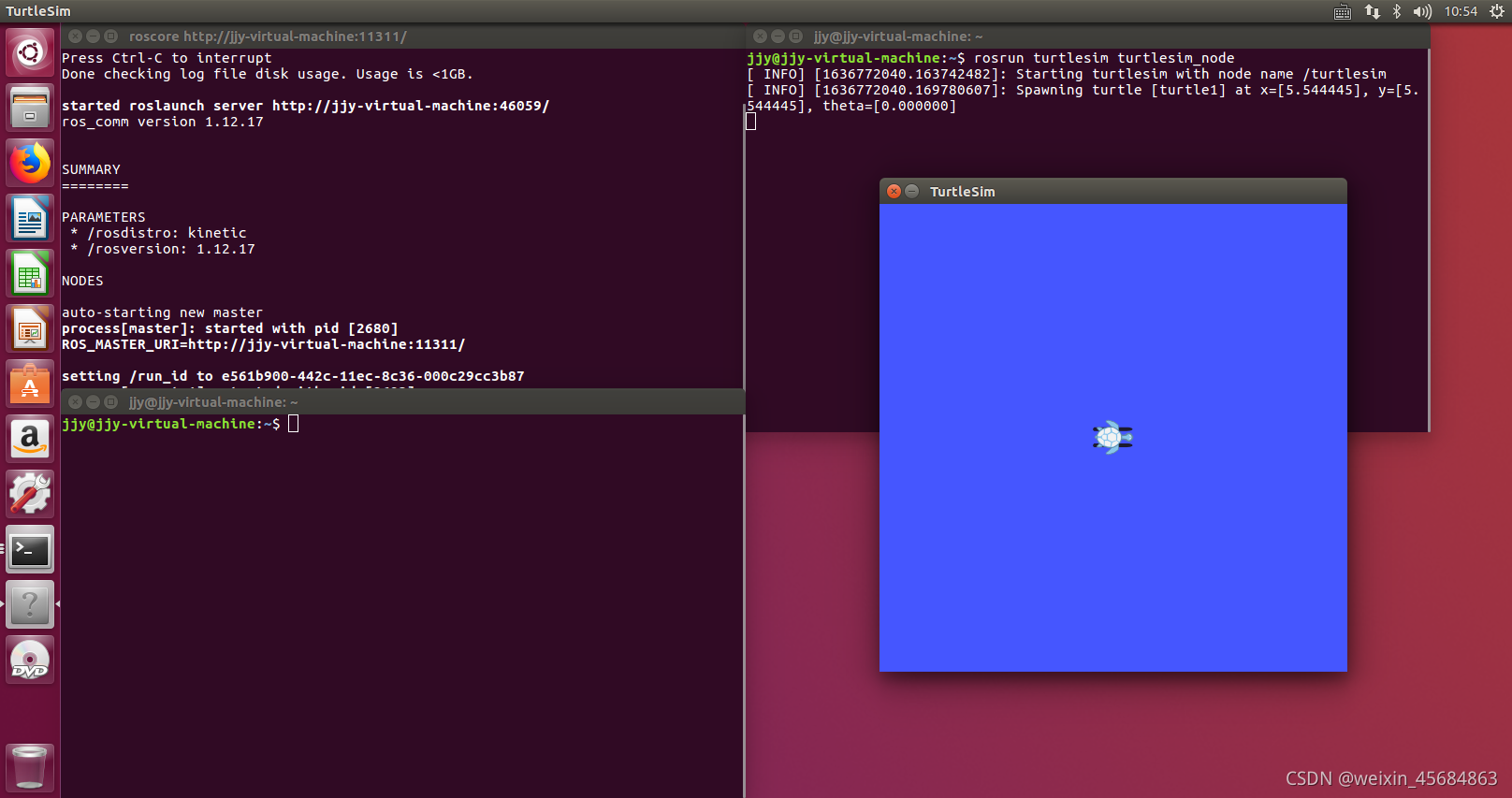This screenshot has height=798, width=1512.
Task: Click 'auto-starting new master' line
Action: pos(162,312)
